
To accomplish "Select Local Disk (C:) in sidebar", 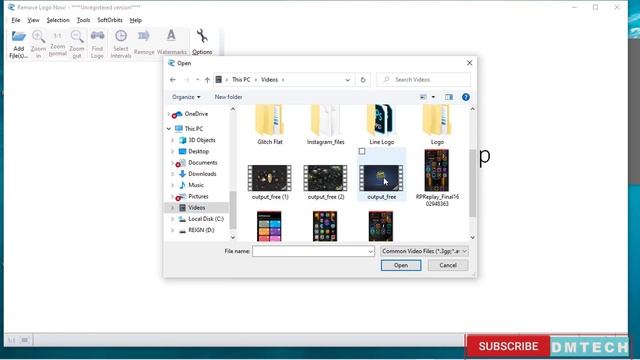I will tap(206, 219).
